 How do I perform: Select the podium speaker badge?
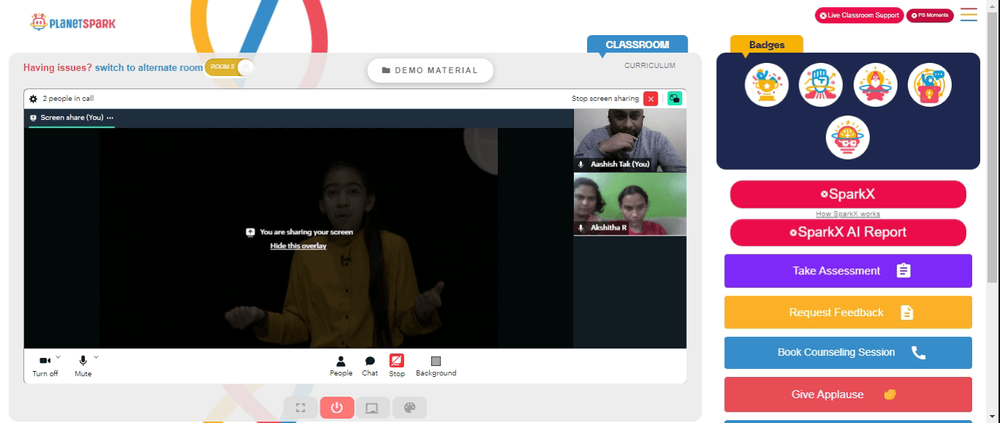[930, 85]
